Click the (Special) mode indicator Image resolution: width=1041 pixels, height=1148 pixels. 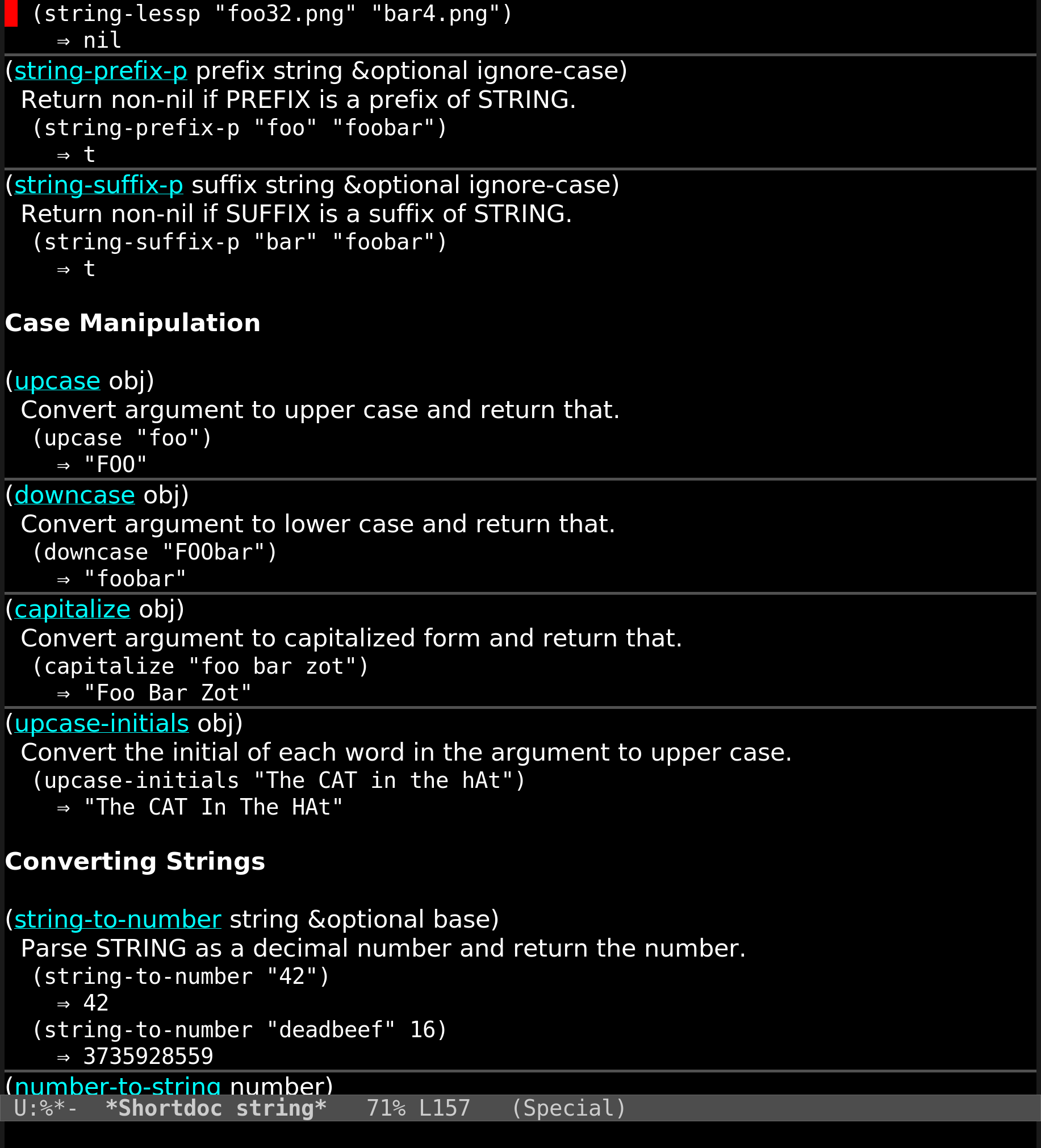[569, 1109]
